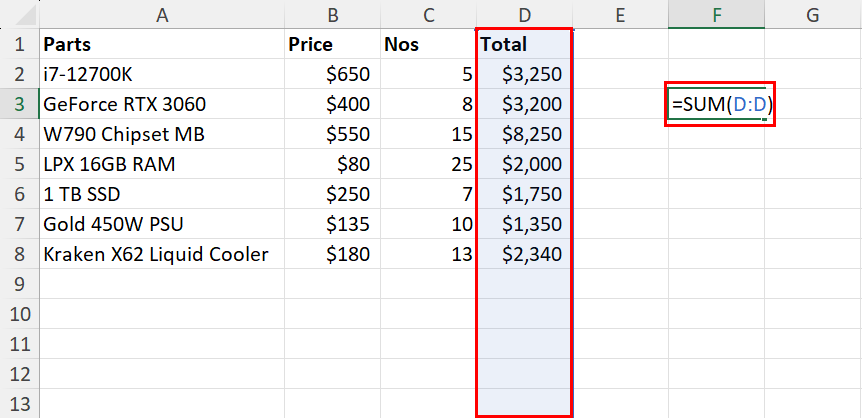
Task: Select row 5 header
Action: click(20, 163)
